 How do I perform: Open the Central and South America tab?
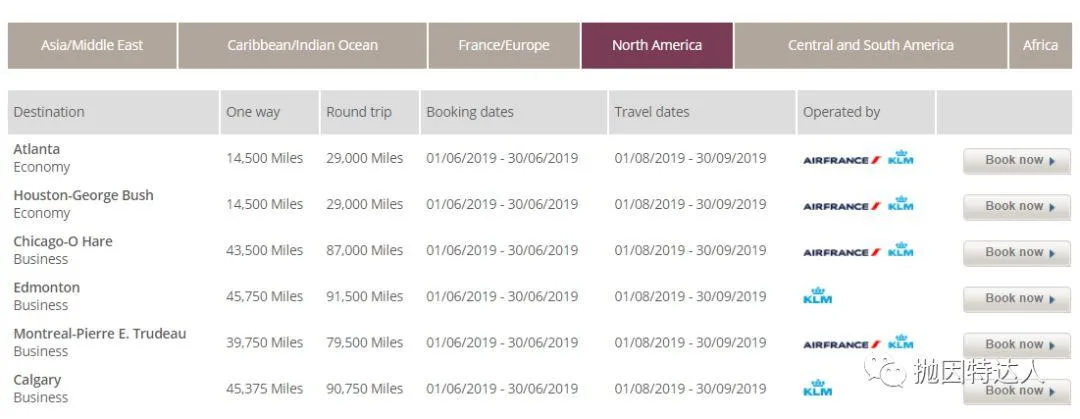point(870,45)
